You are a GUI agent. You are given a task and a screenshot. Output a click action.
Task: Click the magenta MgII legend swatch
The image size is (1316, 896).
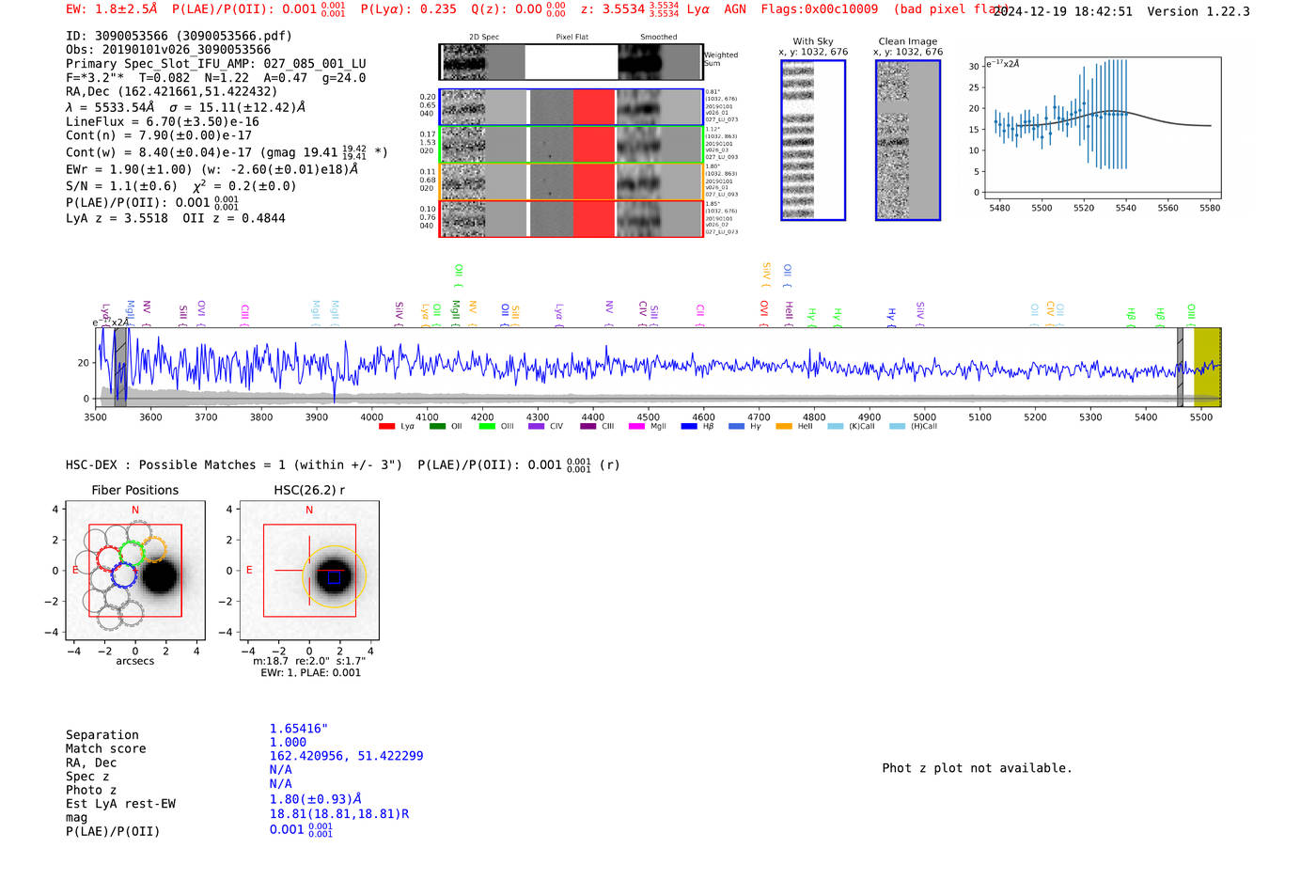636,426
